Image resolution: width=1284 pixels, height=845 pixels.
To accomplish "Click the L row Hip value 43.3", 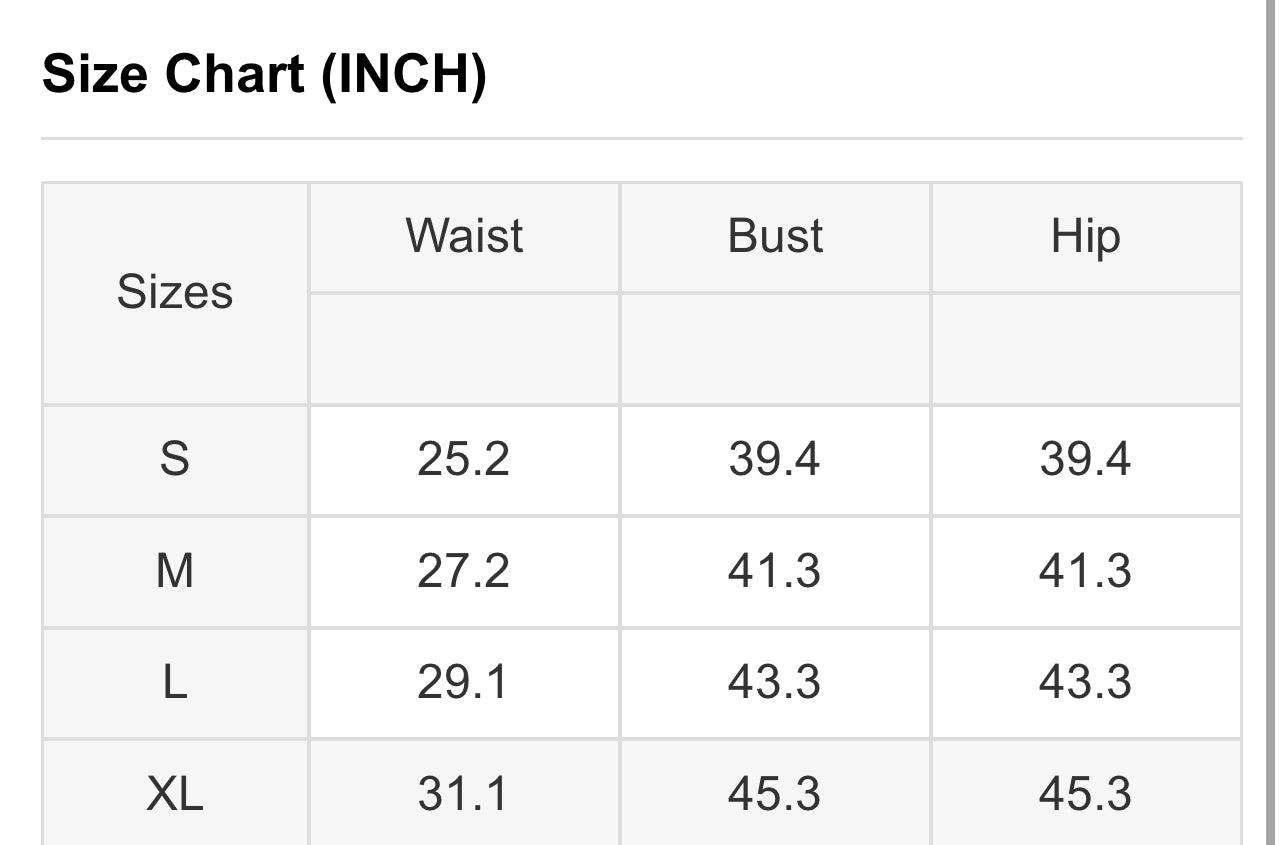I will click(1085, 682).
